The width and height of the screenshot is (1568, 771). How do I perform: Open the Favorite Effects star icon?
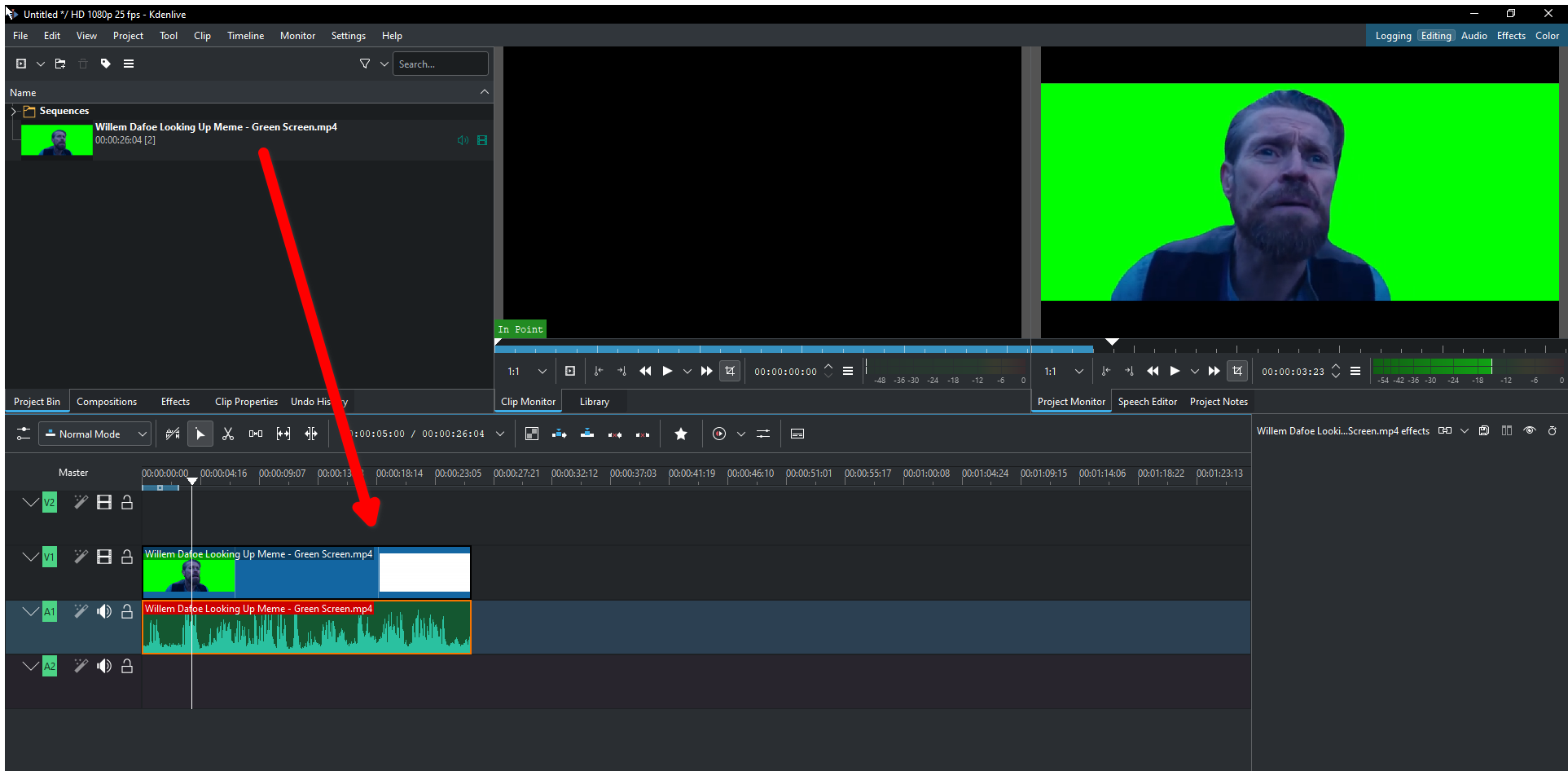[x=681, y=434]
